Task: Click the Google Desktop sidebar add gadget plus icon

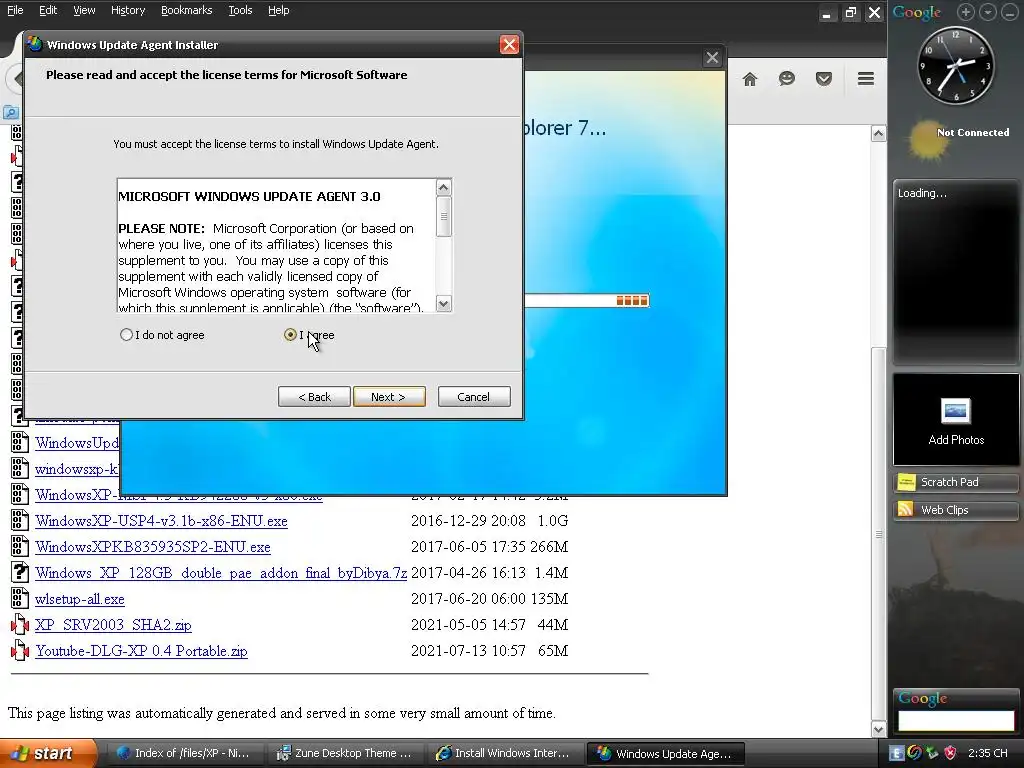Action: [x=966, y=12]
